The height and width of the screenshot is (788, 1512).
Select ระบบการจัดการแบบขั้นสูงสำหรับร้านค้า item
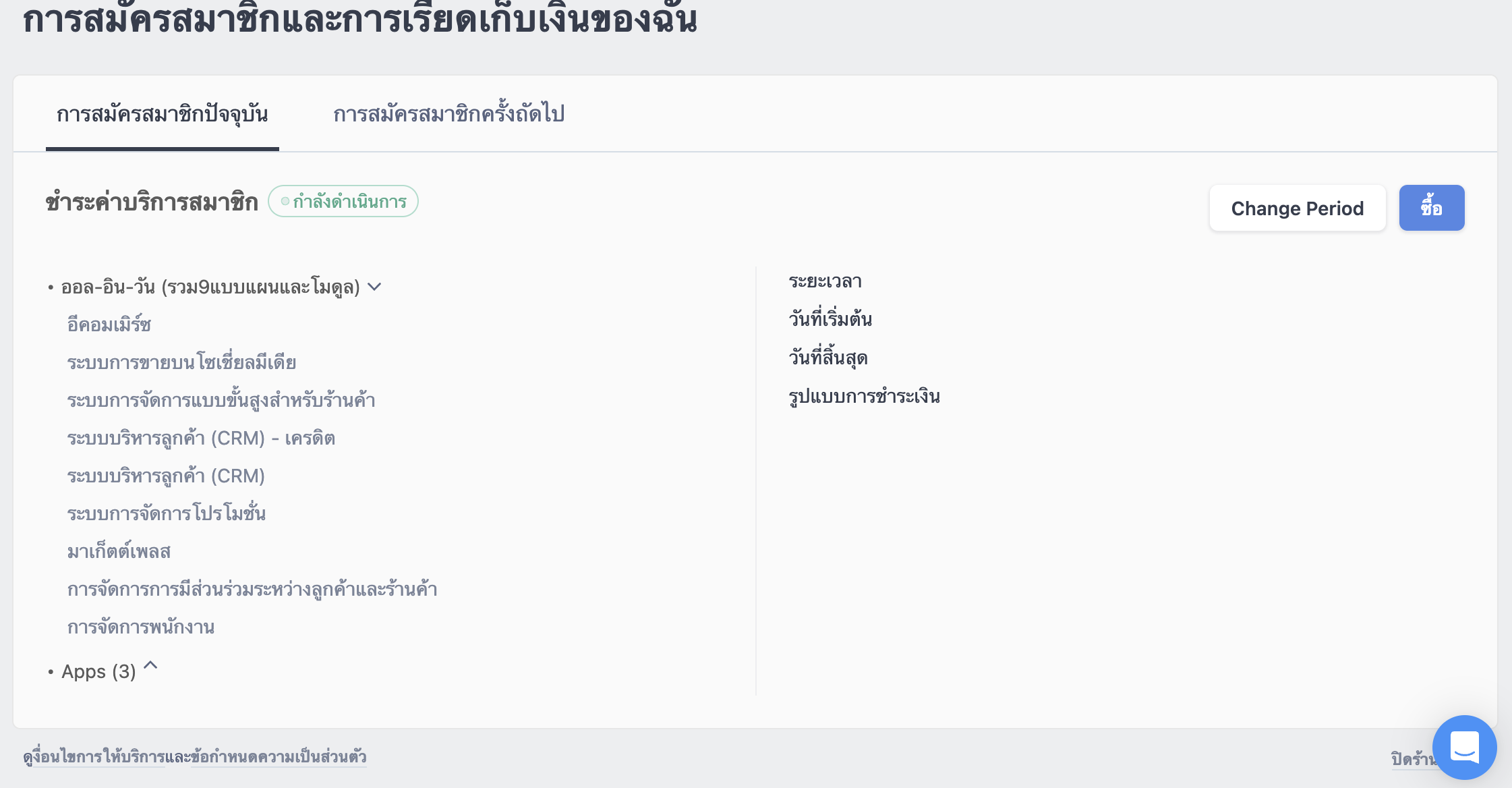(x=221, y=400)
